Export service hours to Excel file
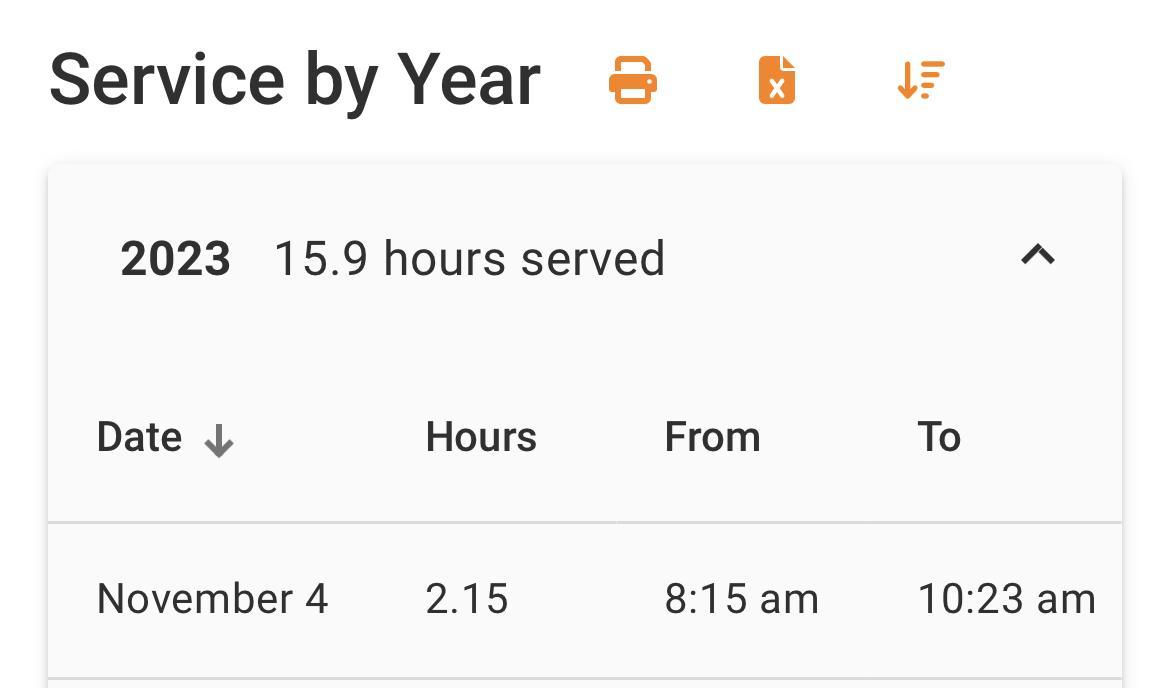This screenshot has width=1170, height=688. (777, 80)
